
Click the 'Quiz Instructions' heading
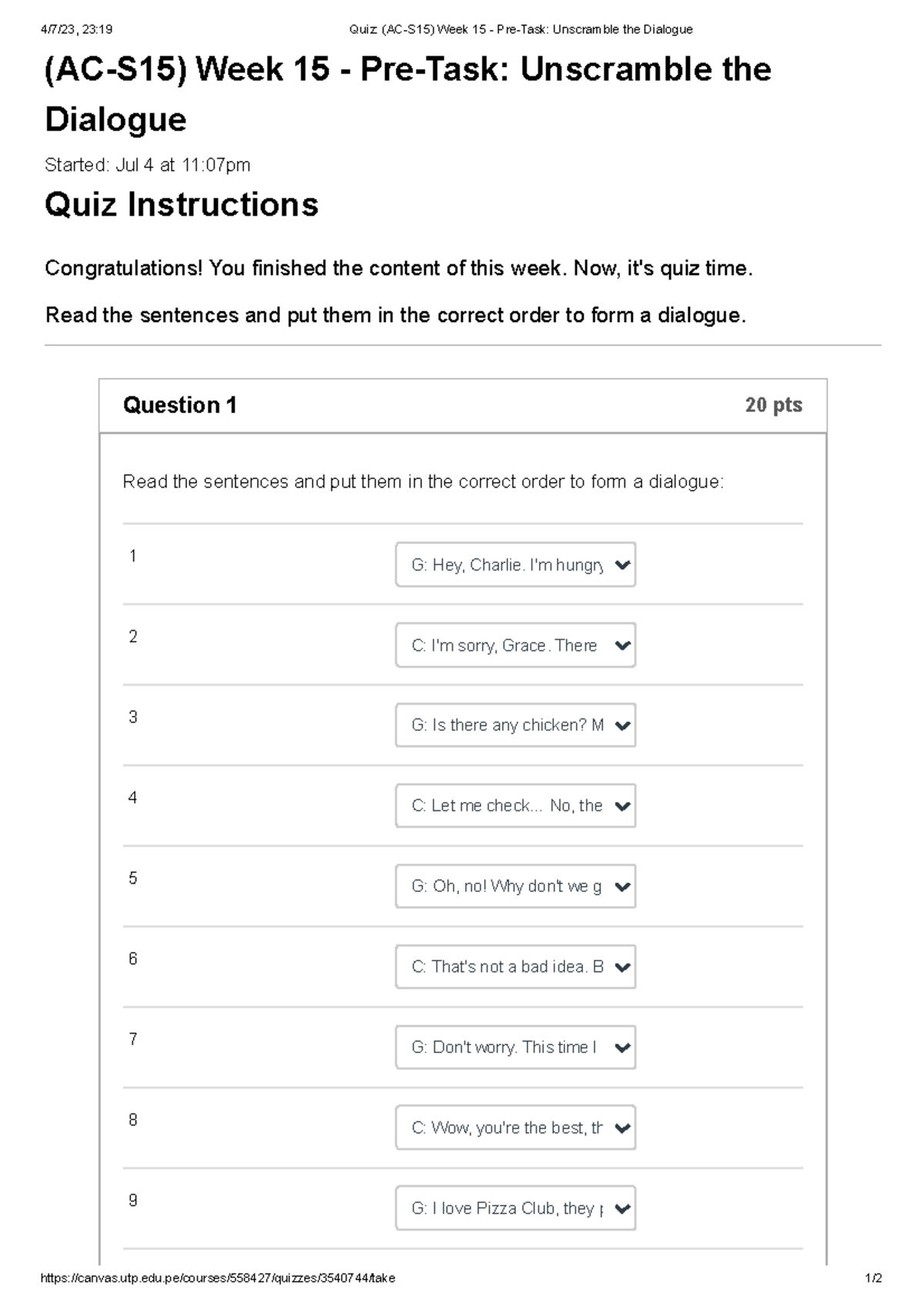point(182,204)
